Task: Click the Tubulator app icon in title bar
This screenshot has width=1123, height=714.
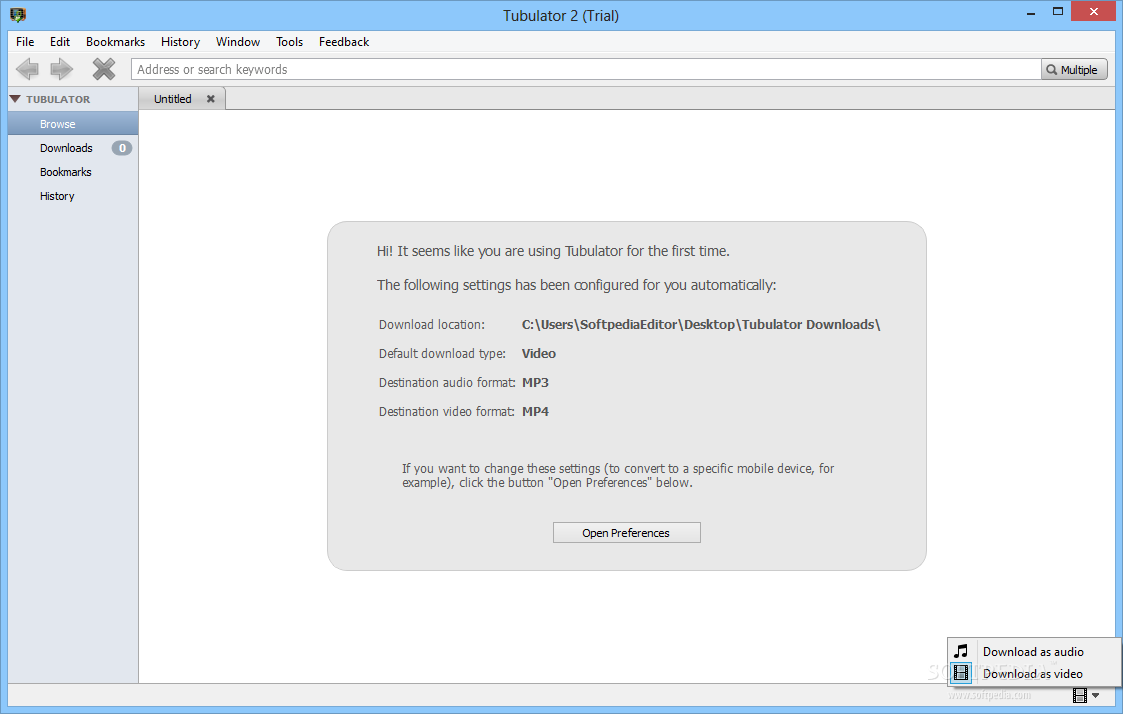Action: coord(18,15)
